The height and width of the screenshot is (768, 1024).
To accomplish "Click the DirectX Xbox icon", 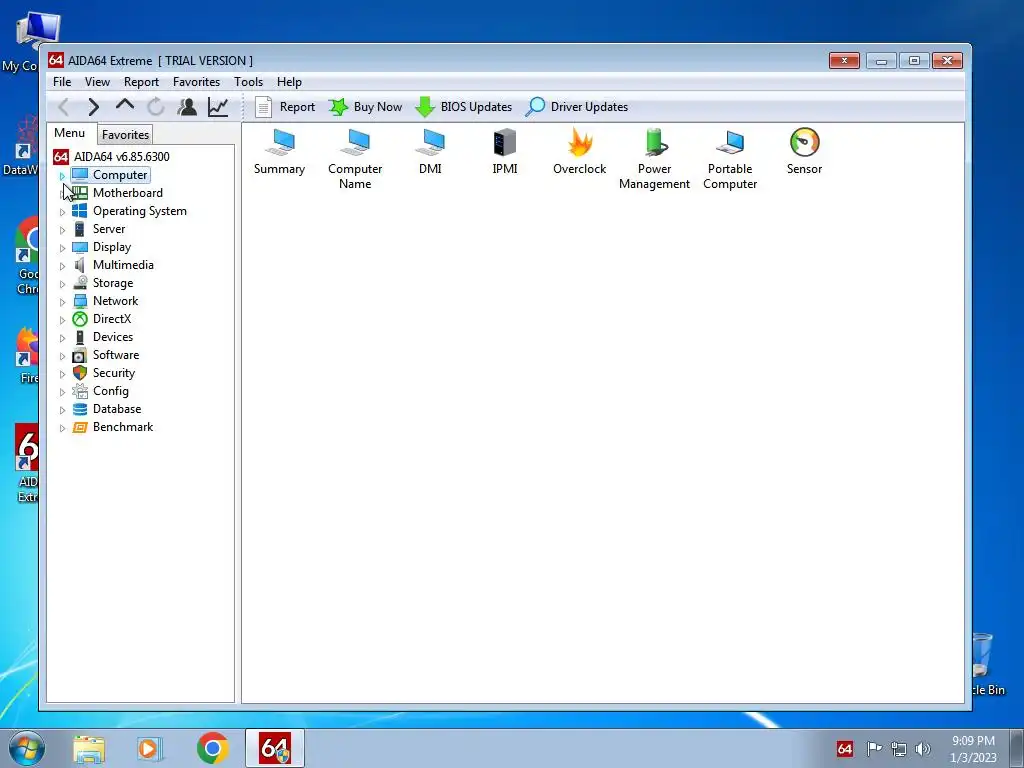I will click(80, 319).
